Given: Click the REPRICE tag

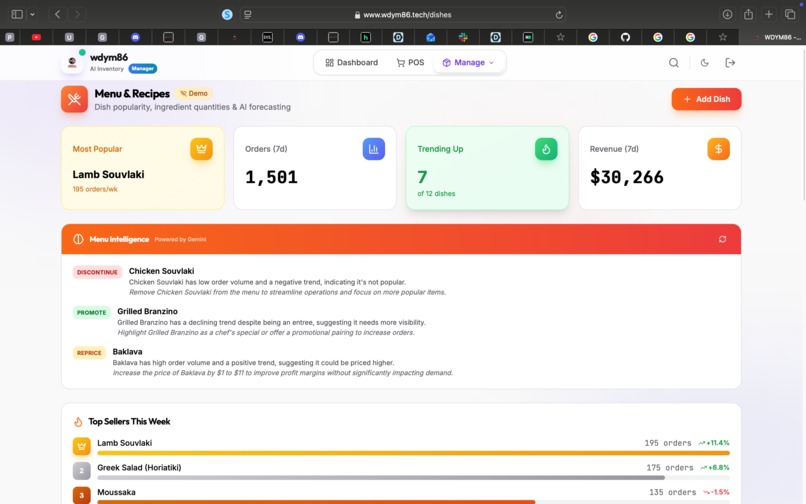Looking at the screenshot, I should pos(89,353).
